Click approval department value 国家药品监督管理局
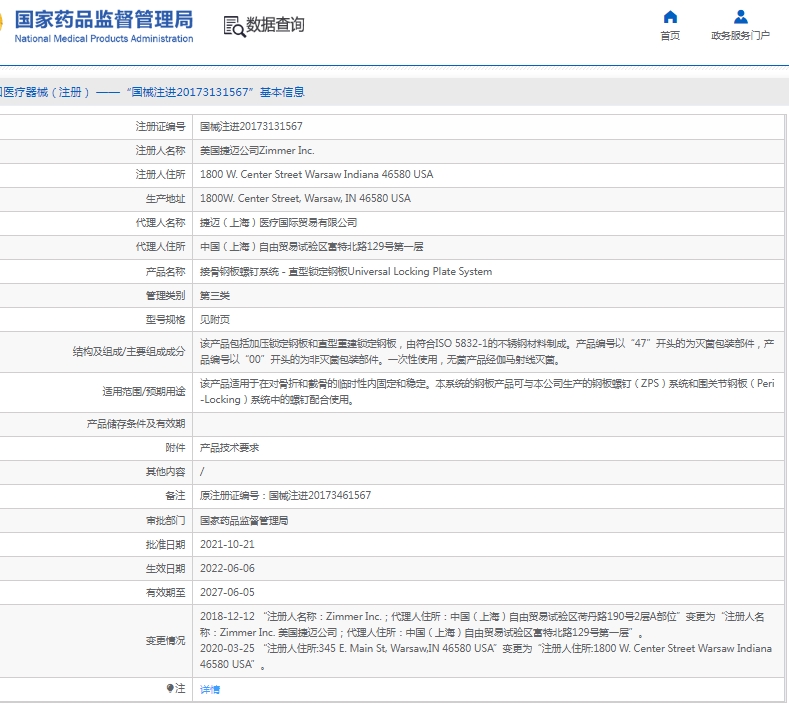 (x=244, y=520)
